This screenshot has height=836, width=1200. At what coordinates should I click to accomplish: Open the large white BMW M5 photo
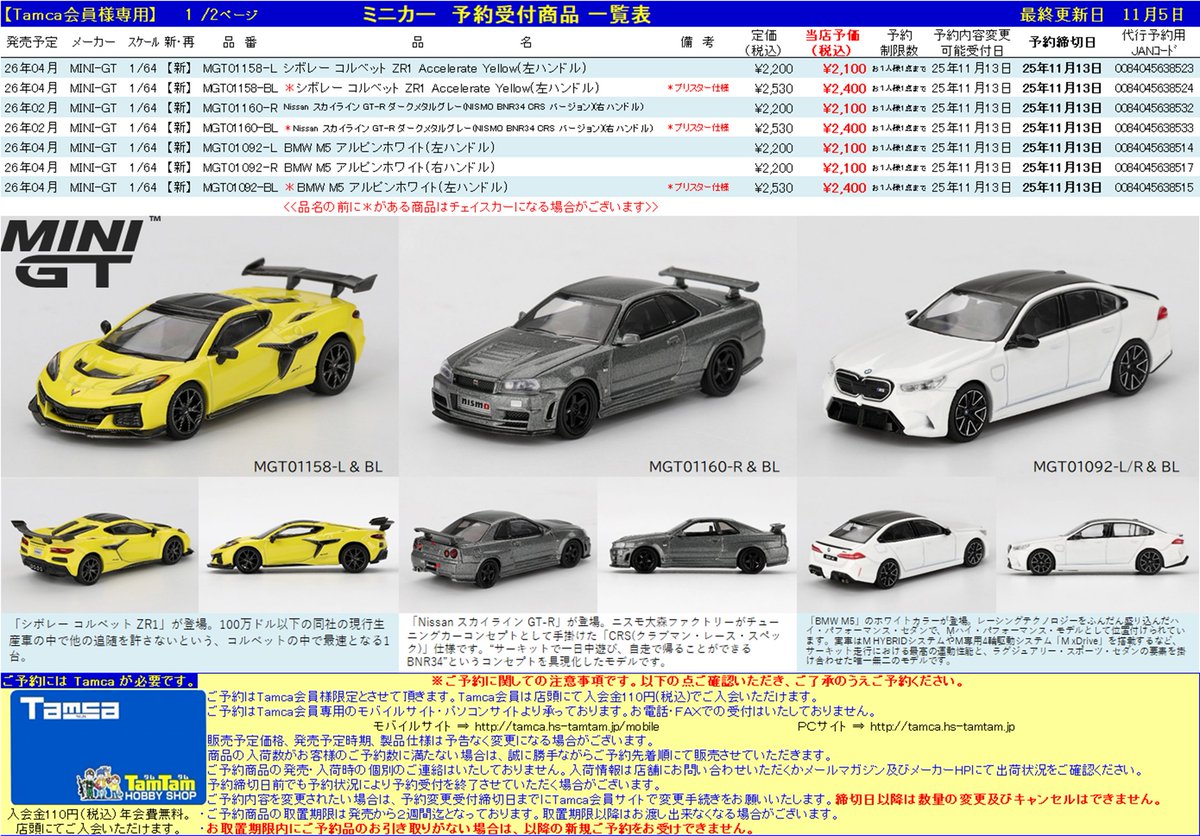[x=998, y=348]
